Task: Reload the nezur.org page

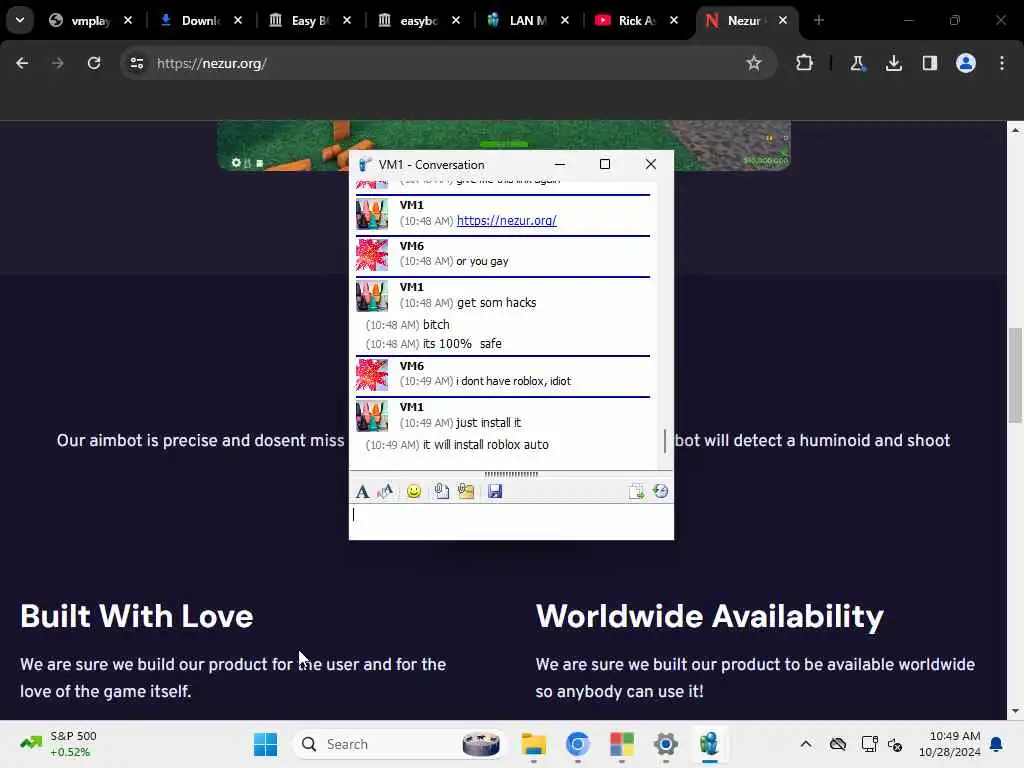Action: tap(94, 63)
